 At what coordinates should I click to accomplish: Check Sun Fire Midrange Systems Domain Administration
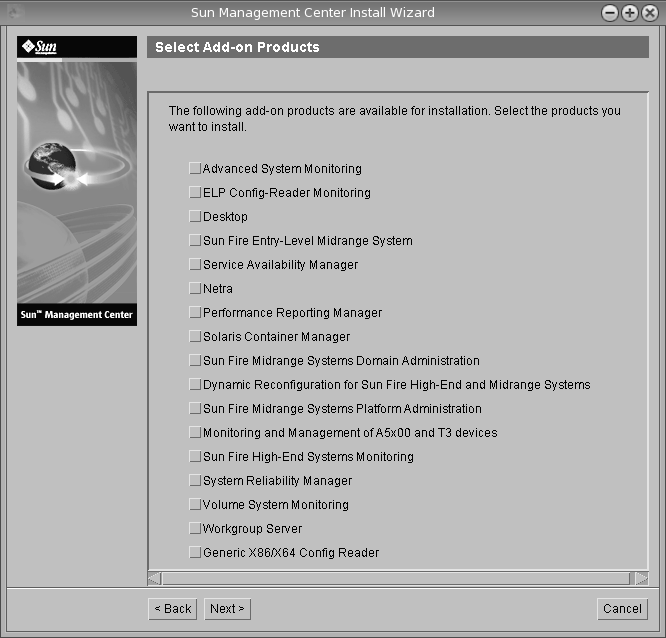(195, 360)
